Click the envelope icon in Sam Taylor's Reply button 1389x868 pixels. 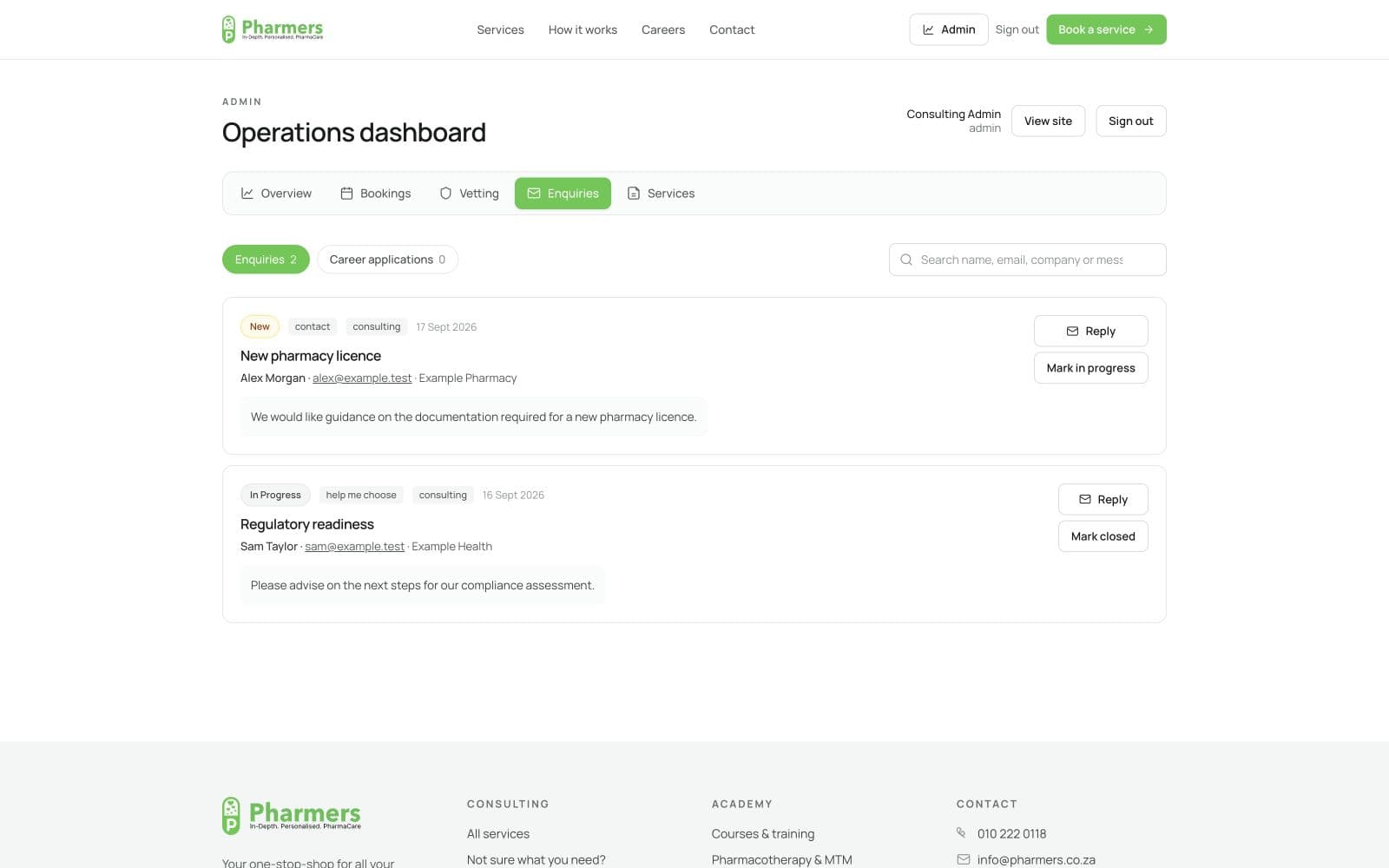coord(1084,500)
